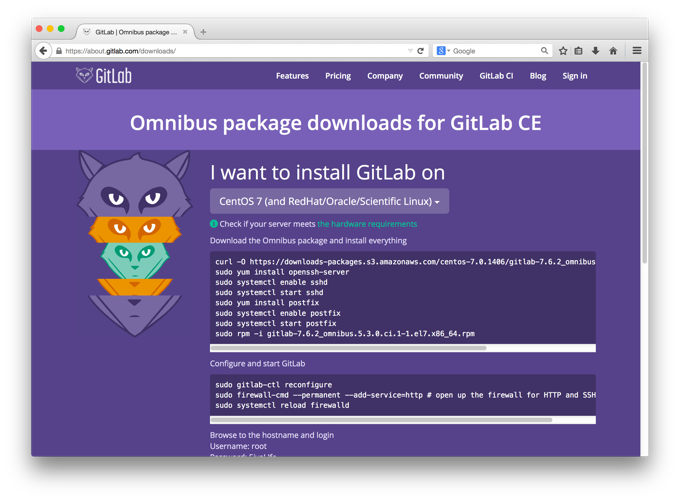680x501 pixels.
Task: Open the Pricing page
Action: point(338,76)
